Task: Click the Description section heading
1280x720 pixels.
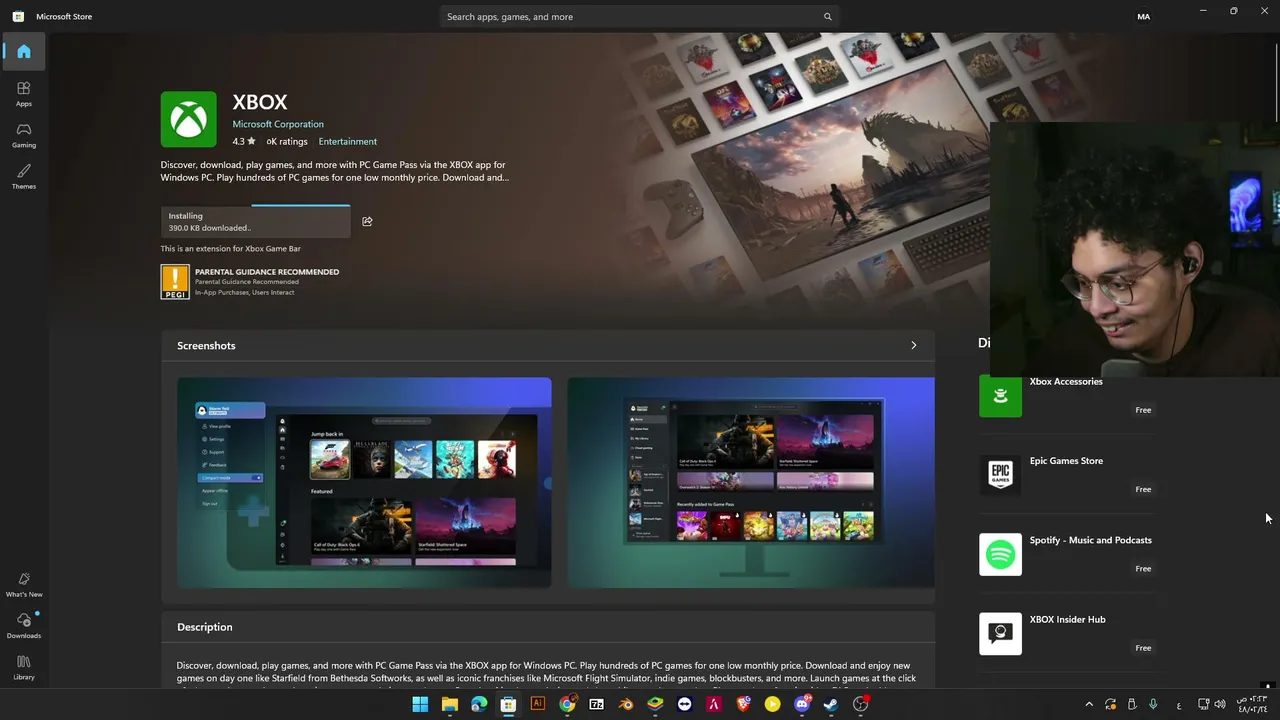Action: coord(205,627)
